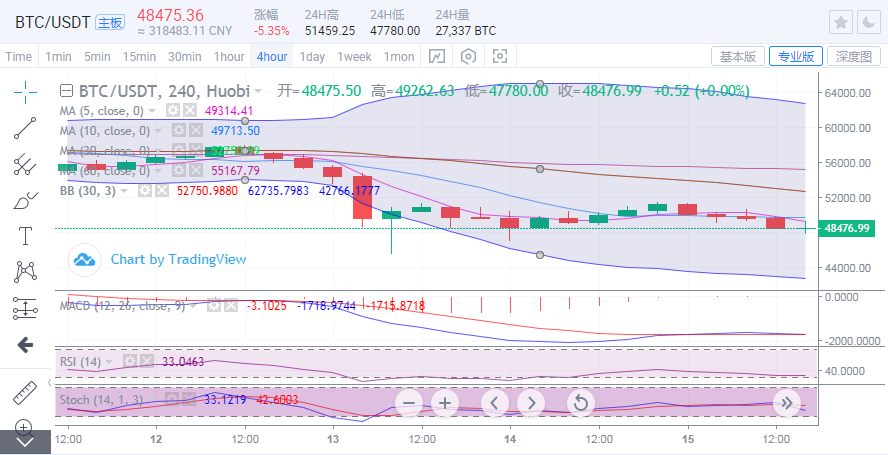The image size is (888, 455).
Task: Select the 15min interval tab
Action: point(139,57)
